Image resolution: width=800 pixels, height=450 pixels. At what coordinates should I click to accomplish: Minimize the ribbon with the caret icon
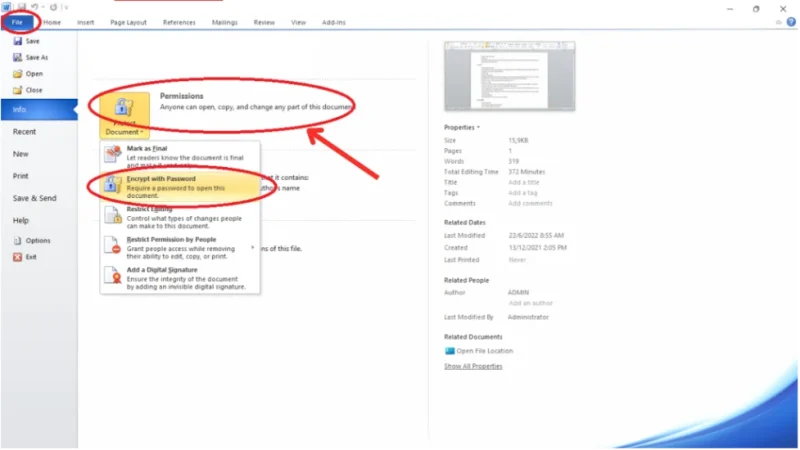click(x=778, y=22)
